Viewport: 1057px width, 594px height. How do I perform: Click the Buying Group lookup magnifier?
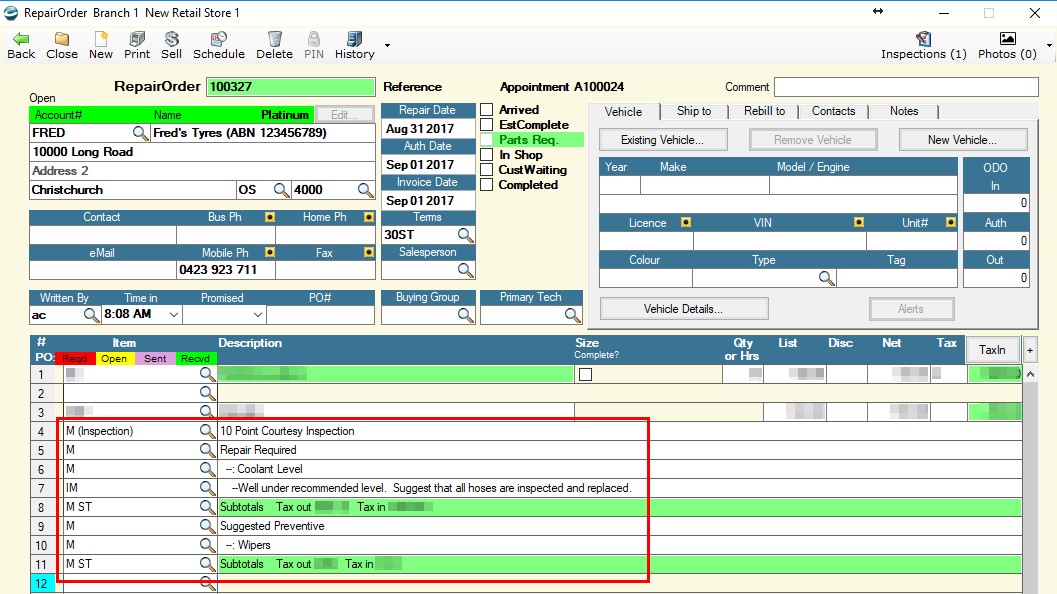point(465,314)
